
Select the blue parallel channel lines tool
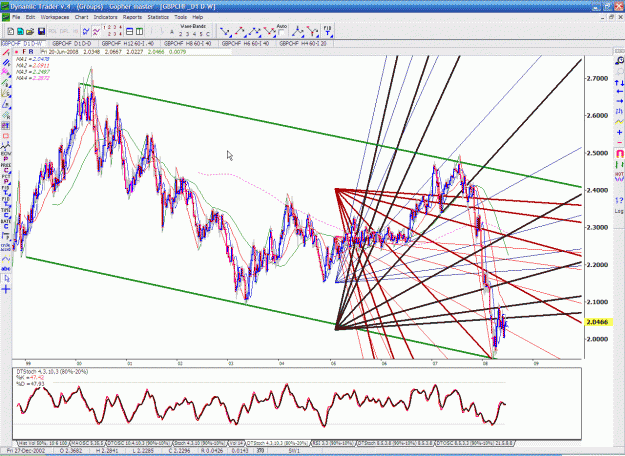6,63
